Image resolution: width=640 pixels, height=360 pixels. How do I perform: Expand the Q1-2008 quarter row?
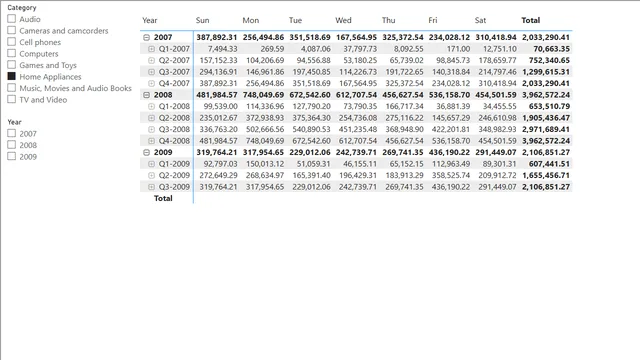[x=151, y=106]
